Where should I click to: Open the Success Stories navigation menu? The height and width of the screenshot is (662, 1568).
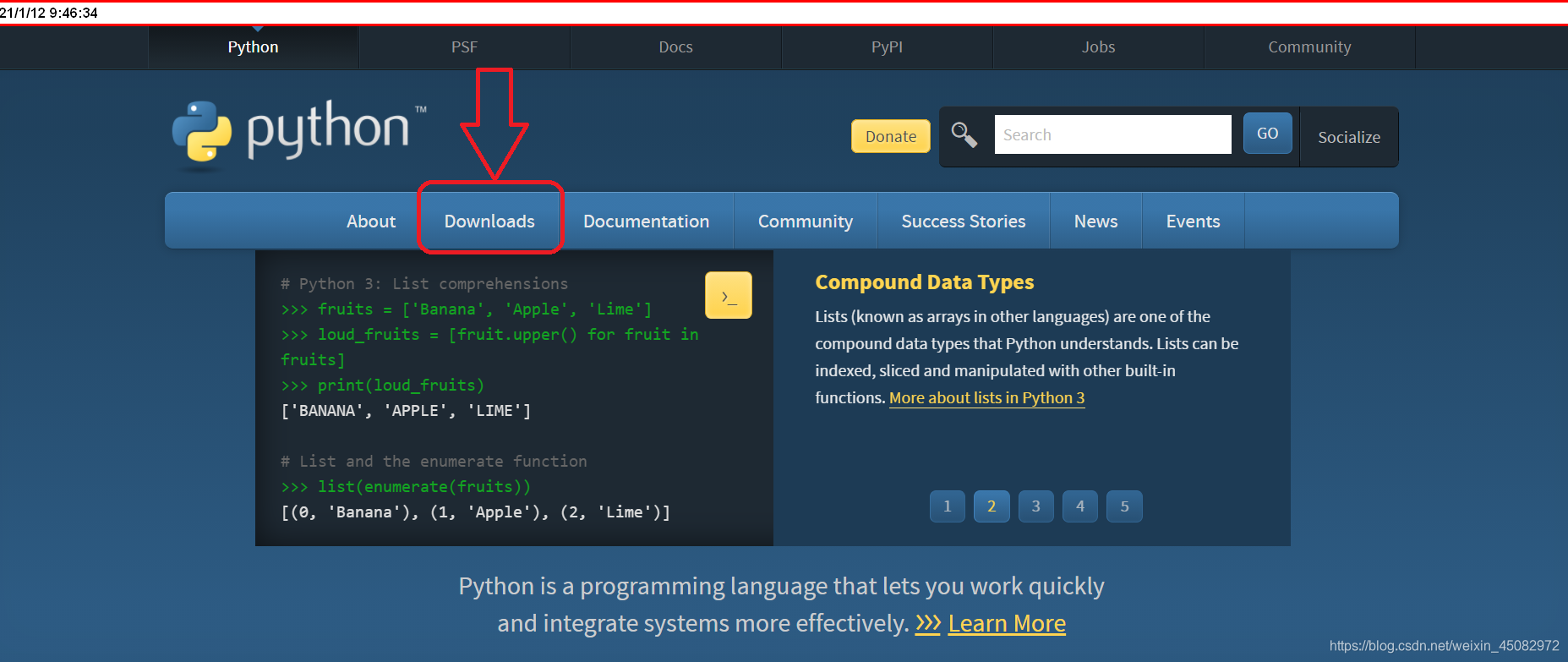point(964,222)
